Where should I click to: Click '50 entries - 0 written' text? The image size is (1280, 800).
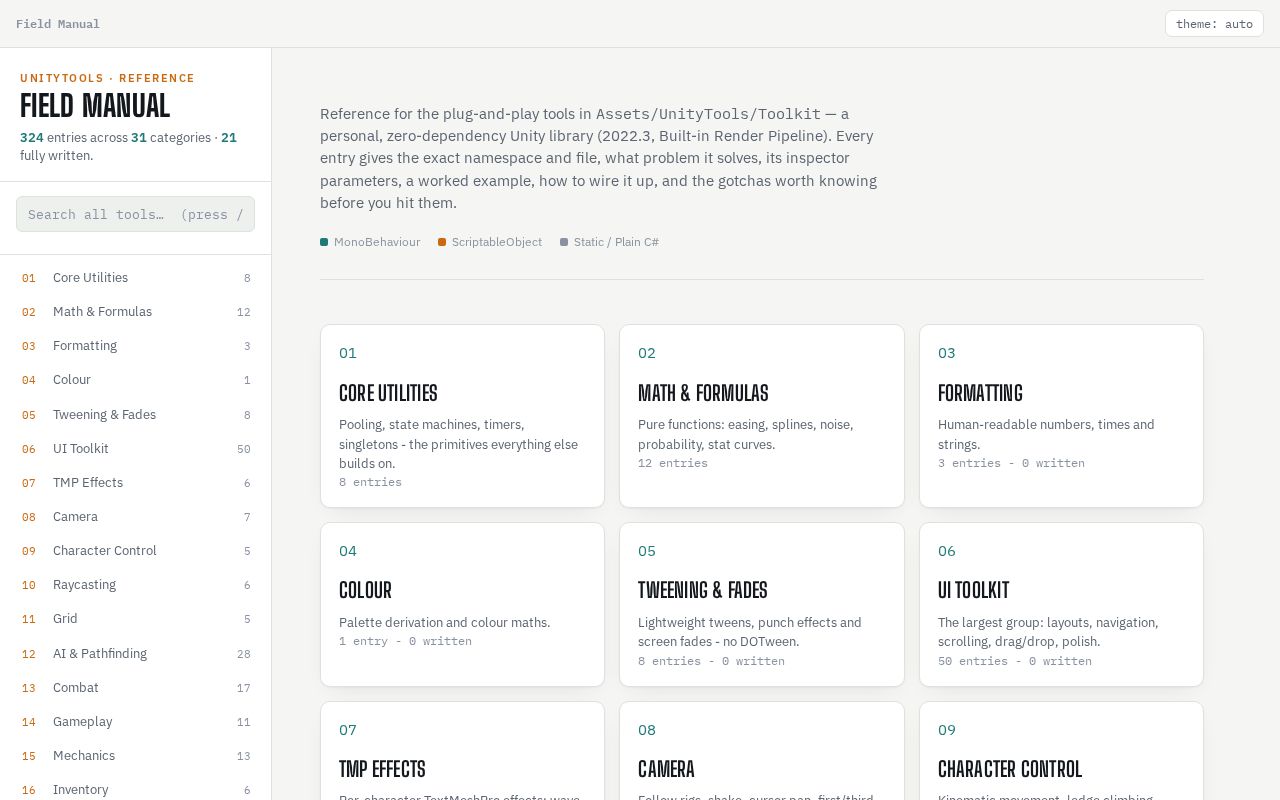point(1015,661)
